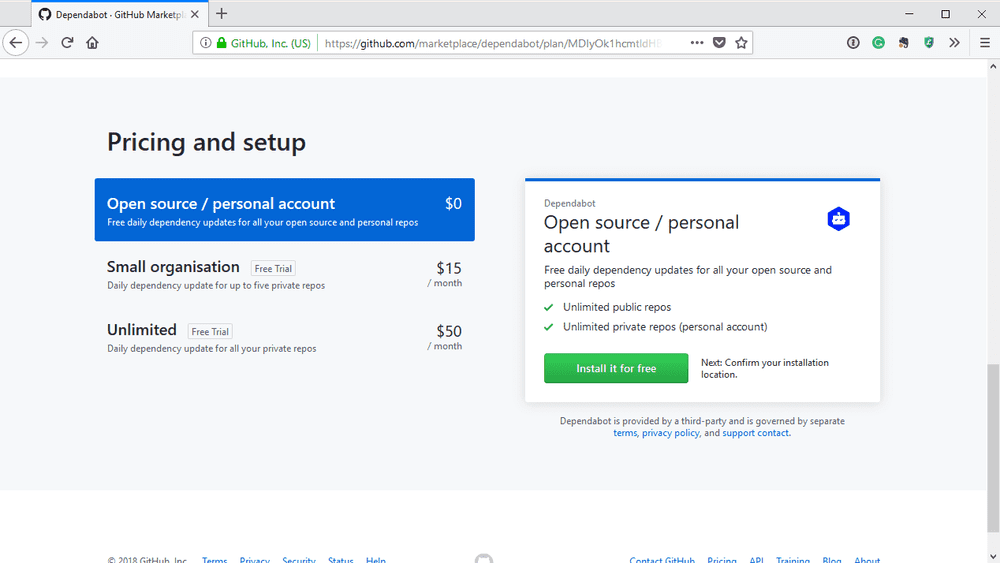
Task: Open the Dependabot terms link
Action: pyautogui.click(x=625, y=433)
